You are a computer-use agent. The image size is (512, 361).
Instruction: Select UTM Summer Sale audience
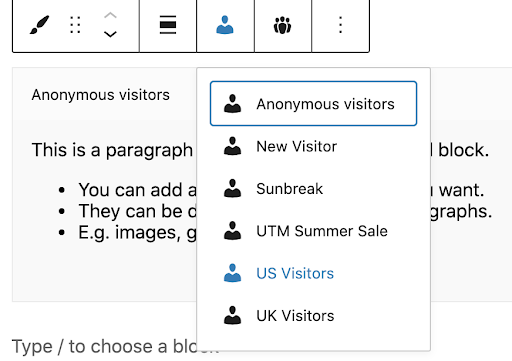click(x=313, y=231)
